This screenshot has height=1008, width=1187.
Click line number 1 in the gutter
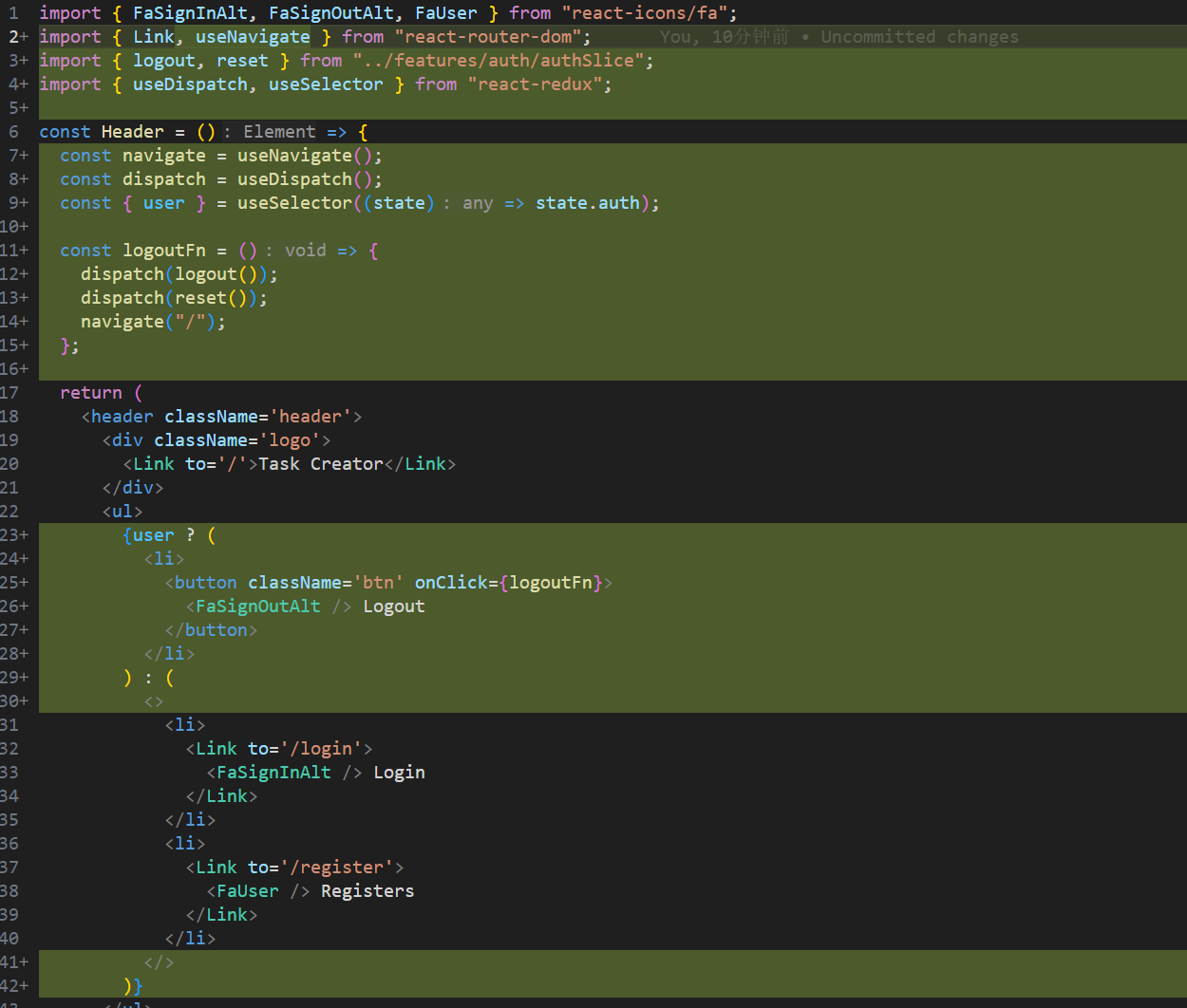(13, 13)
